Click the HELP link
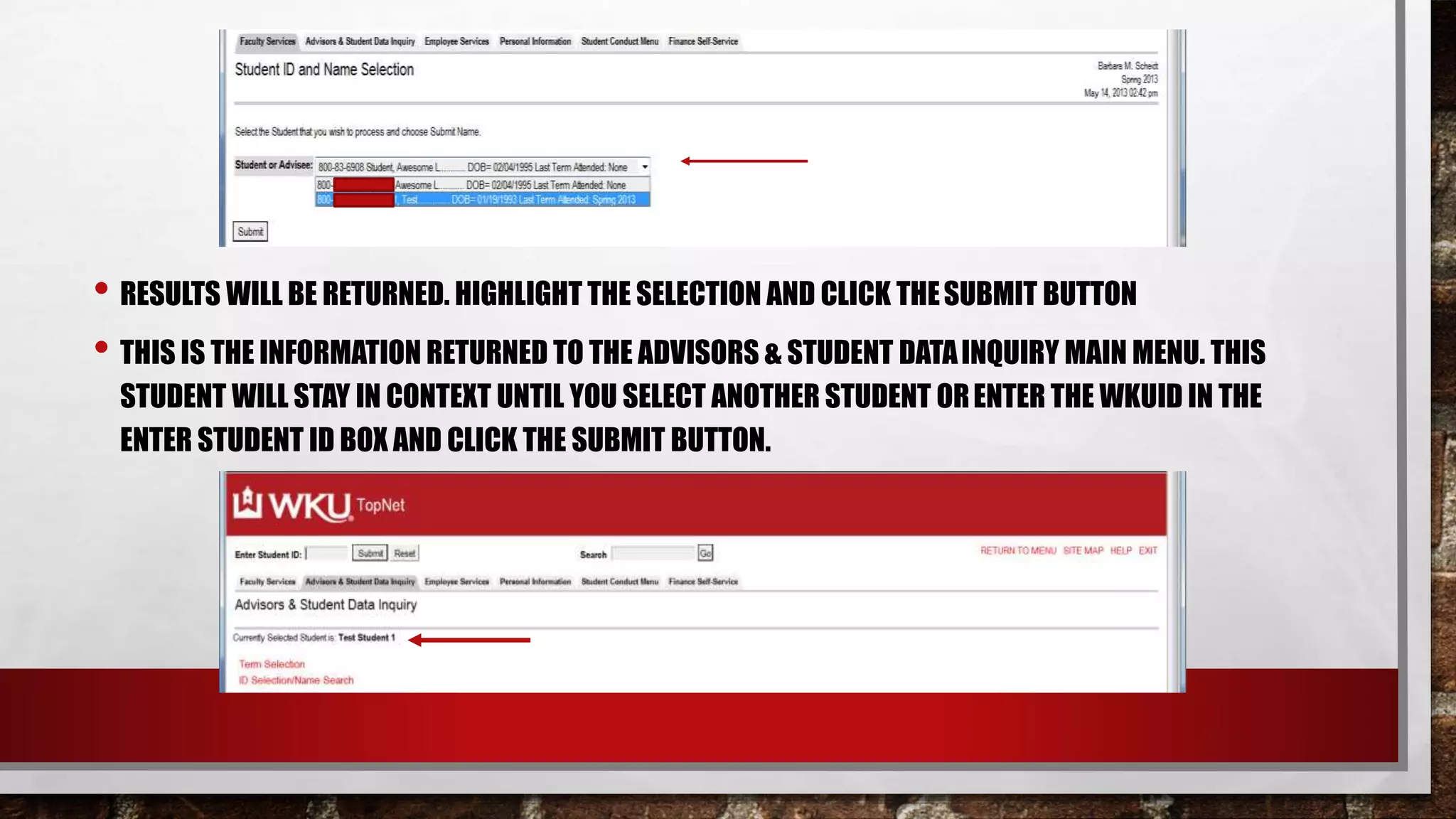Screen dimensions: 1456x819 (x=1120, y=550)
